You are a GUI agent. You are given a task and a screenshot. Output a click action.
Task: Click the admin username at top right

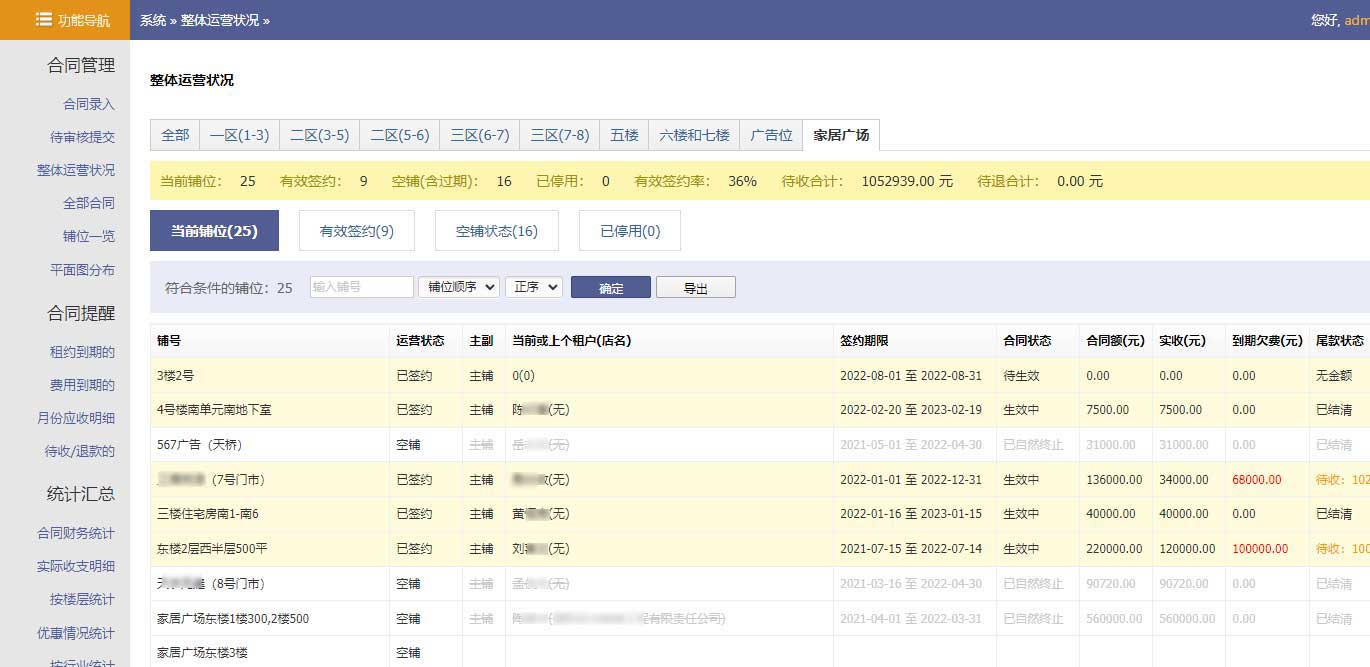(1357, 20)
